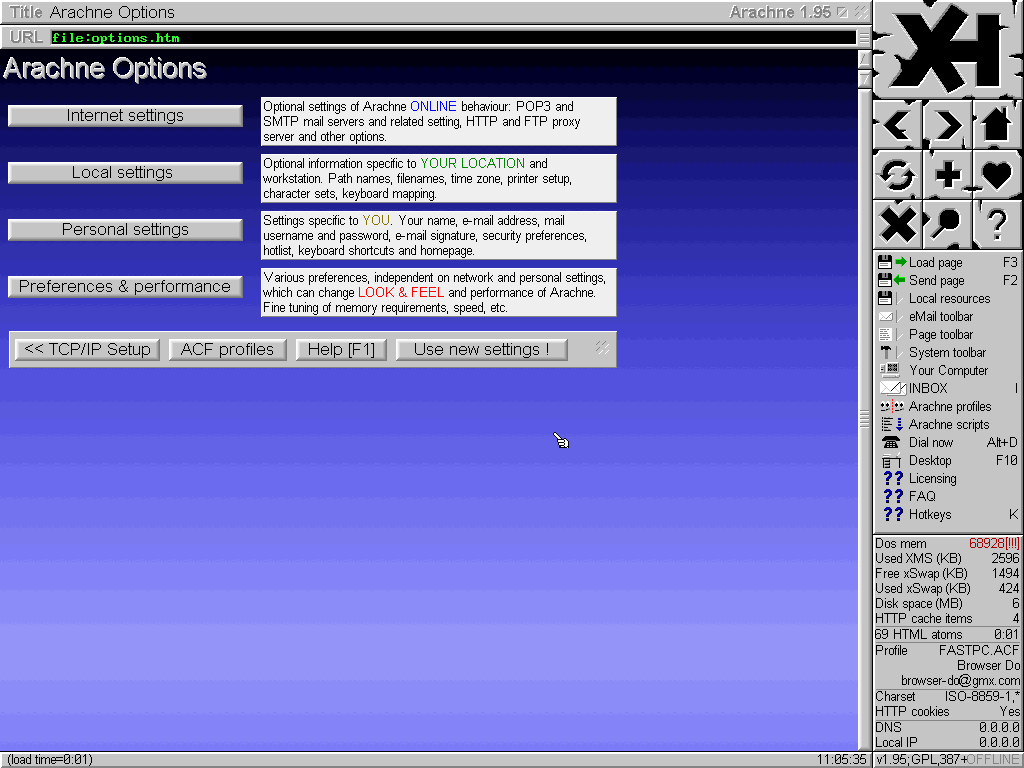Click the Back arrow navigation icon
Viewport: 1024px width, 768px height.
(897, 124)
